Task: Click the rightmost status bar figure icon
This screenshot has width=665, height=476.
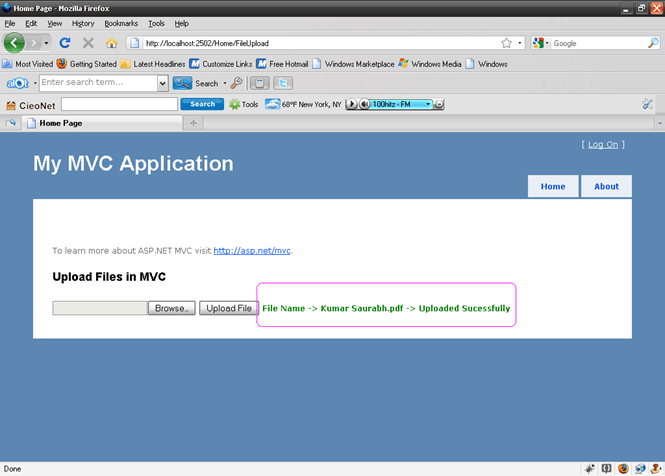Action: (656, 468)
